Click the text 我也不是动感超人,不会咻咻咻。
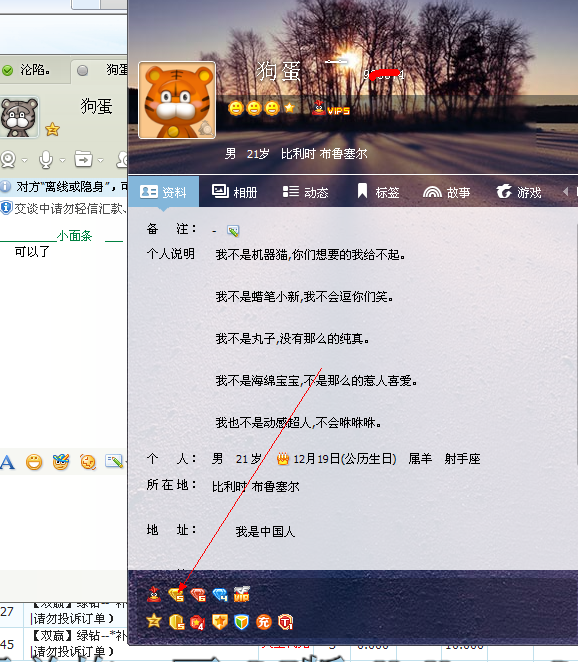This screenshot has width=578, height=662. (x=298, y=423)
